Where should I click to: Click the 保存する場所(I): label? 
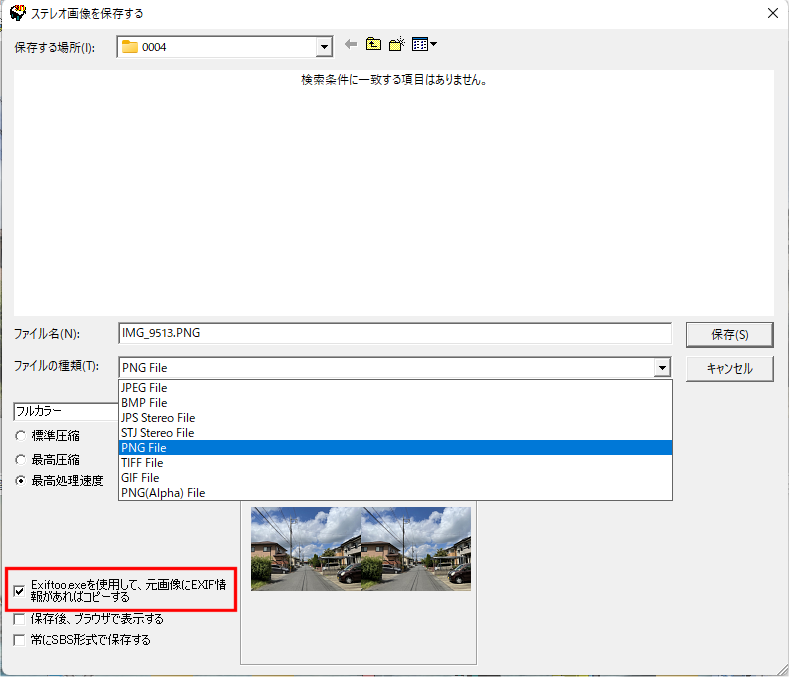coord(54,47)
